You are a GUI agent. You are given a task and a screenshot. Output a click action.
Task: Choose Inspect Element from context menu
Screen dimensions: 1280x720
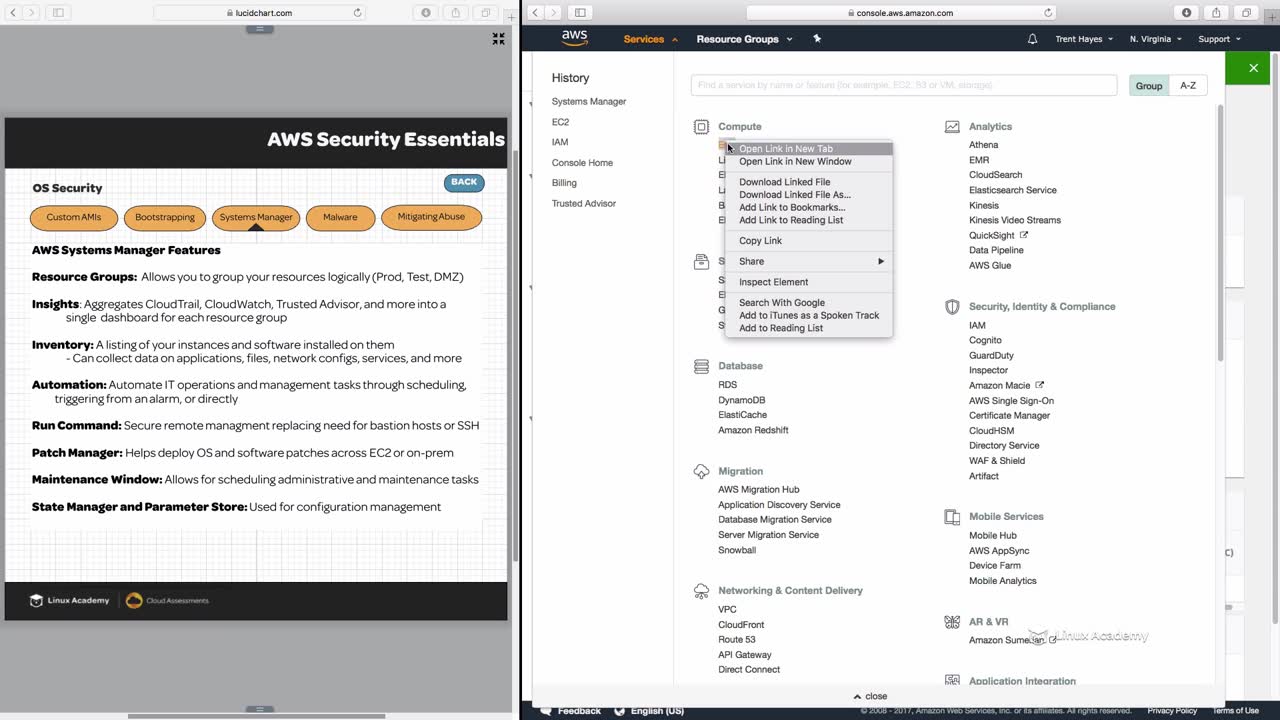click(x=809, y=282)
